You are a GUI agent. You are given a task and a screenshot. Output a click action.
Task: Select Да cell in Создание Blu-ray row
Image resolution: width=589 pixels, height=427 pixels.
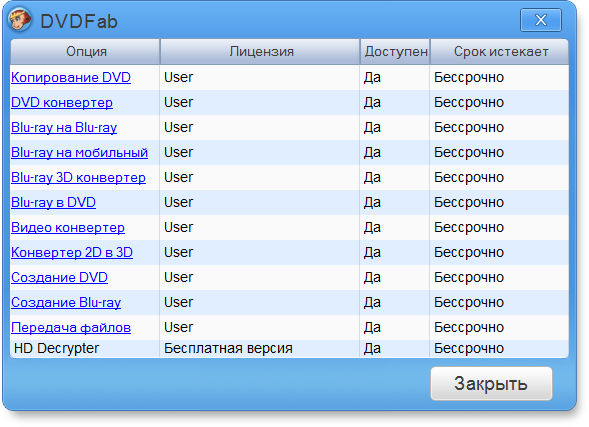[395, 303]
